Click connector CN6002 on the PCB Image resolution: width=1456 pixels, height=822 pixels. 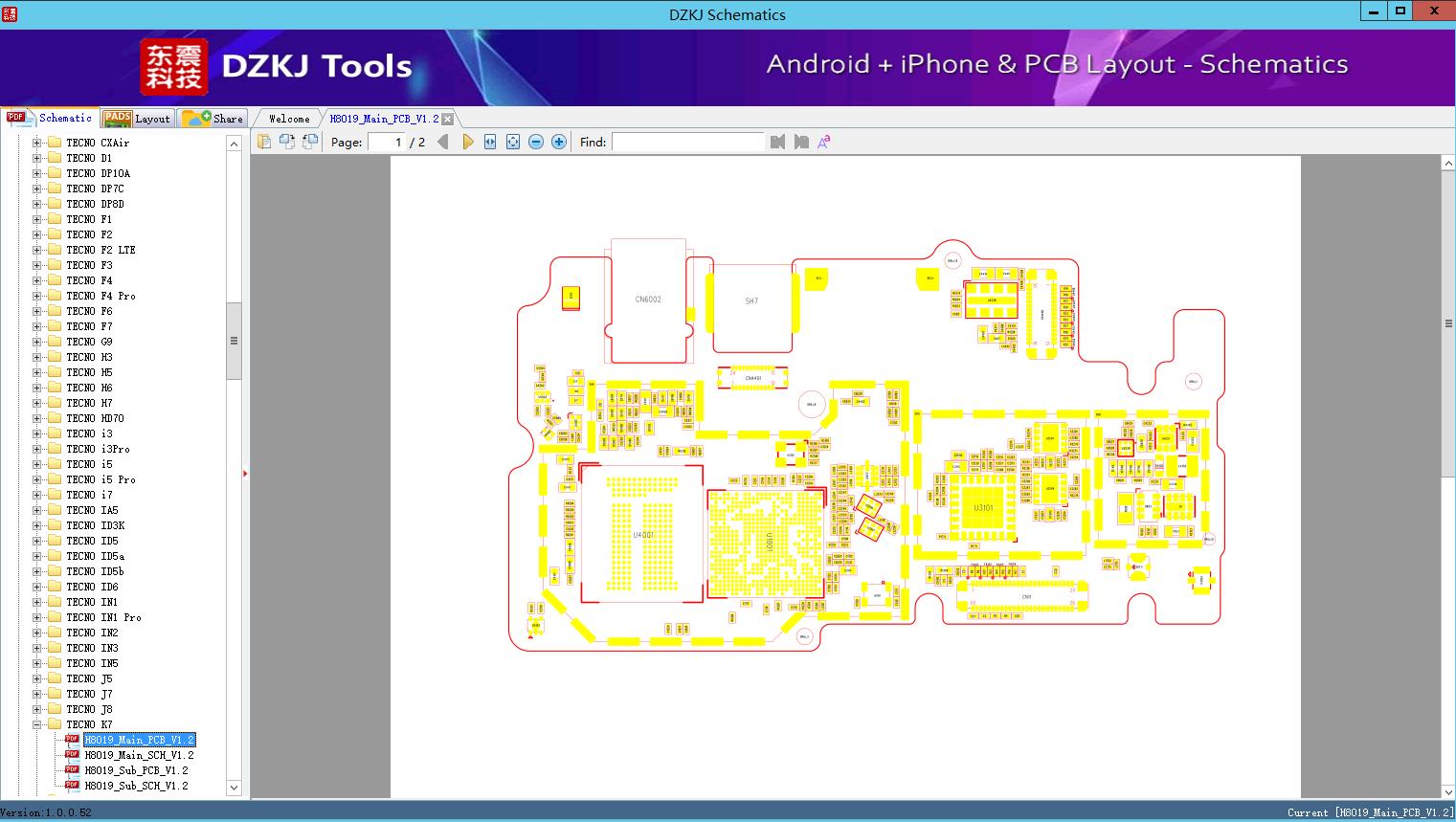648,300
